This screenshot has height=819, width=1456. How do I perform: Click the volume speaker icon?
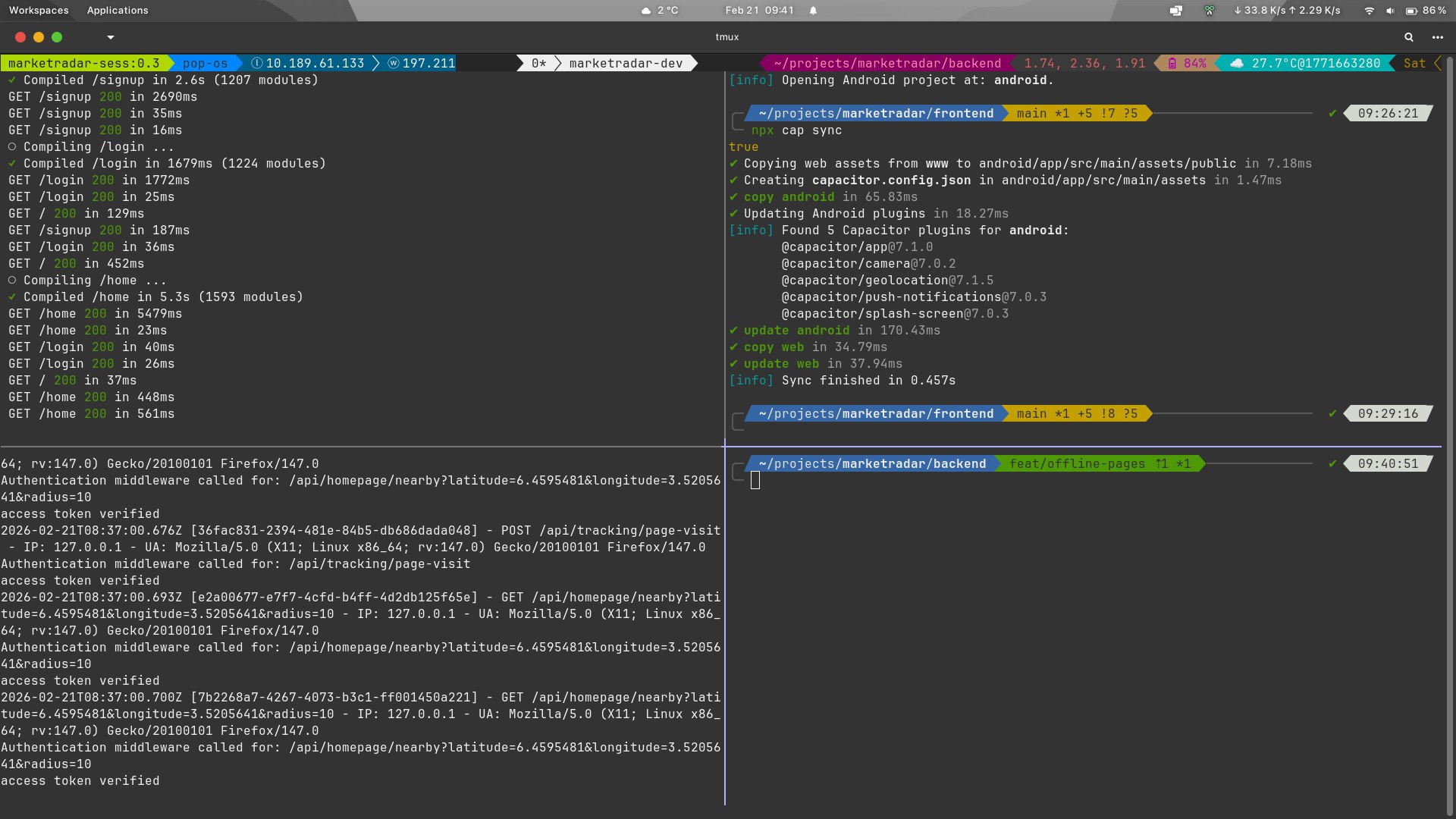pos(1390,11)
